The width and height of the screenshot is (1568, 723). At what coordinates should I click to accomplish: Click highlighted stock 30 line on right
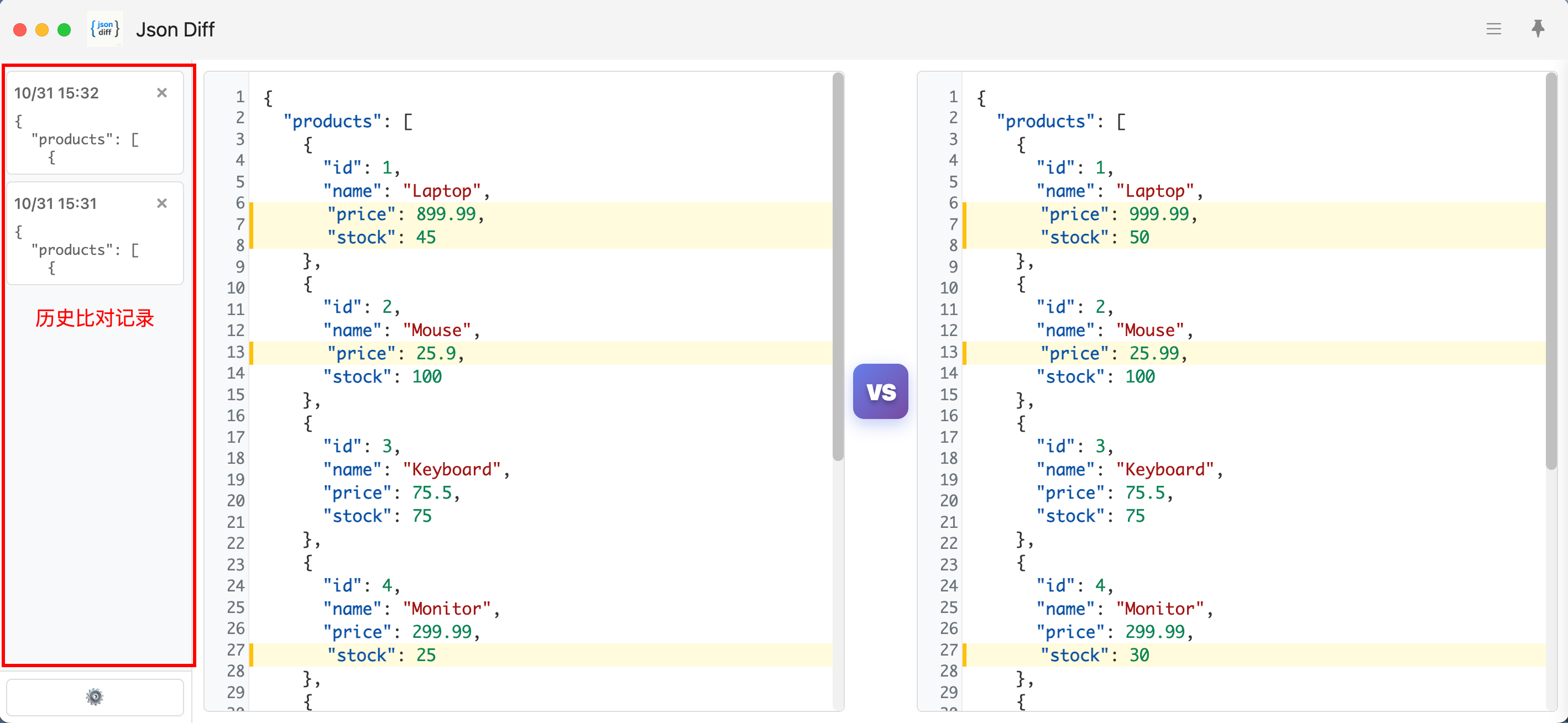click(1094, 656)
